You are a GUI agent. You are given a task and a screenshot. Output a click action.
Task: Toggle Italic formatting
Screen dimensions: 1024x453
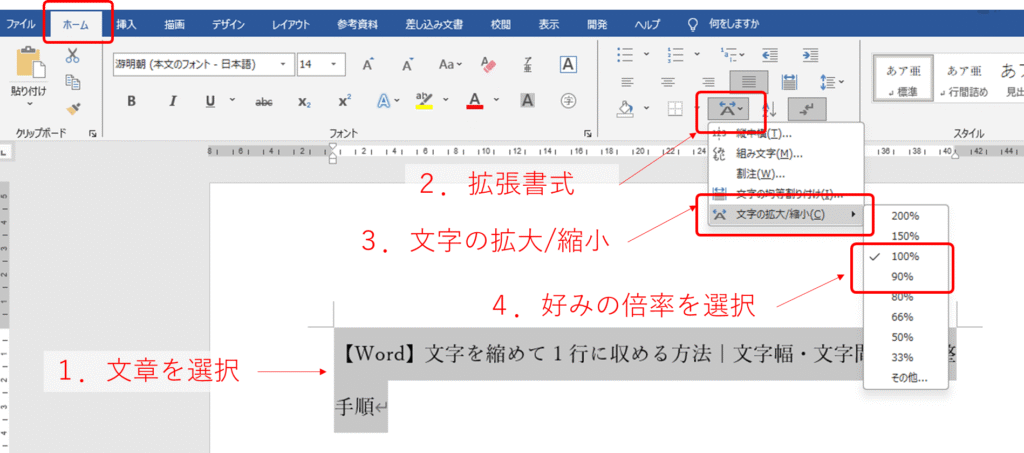point(172,101)
